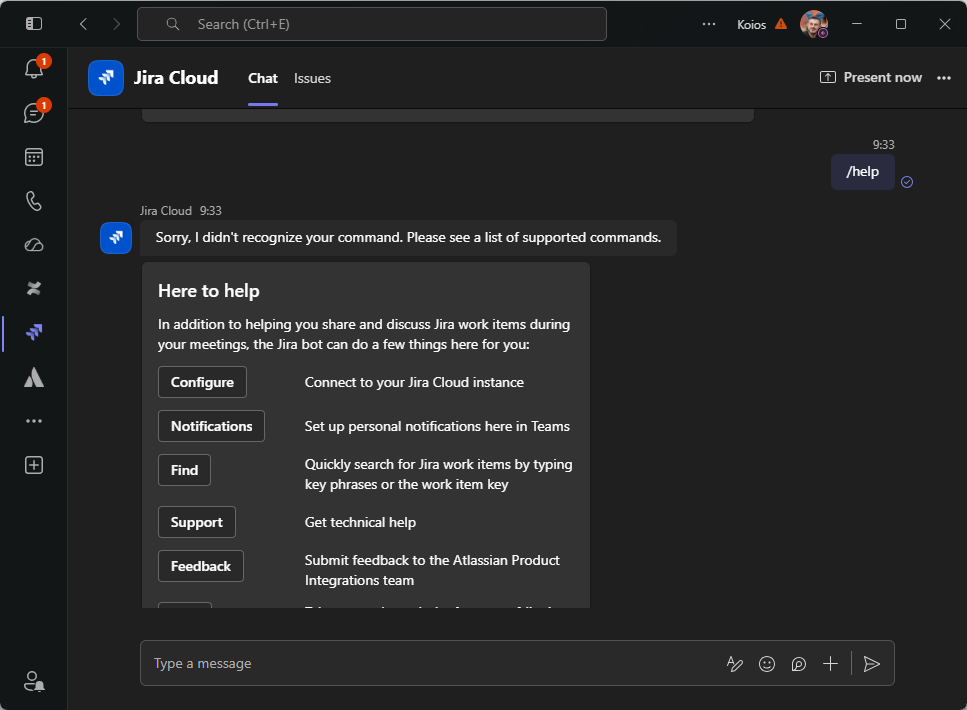Open the plus actions in compose box

831,664
